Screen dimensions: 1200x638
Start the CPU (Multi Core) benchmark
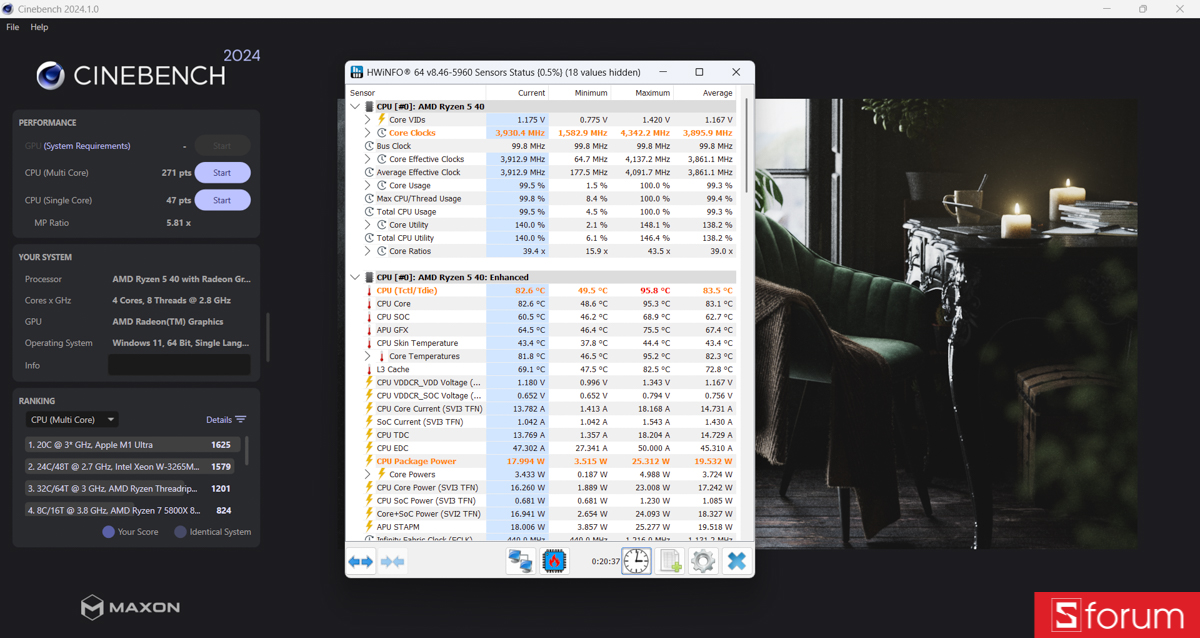click(222, 173)
